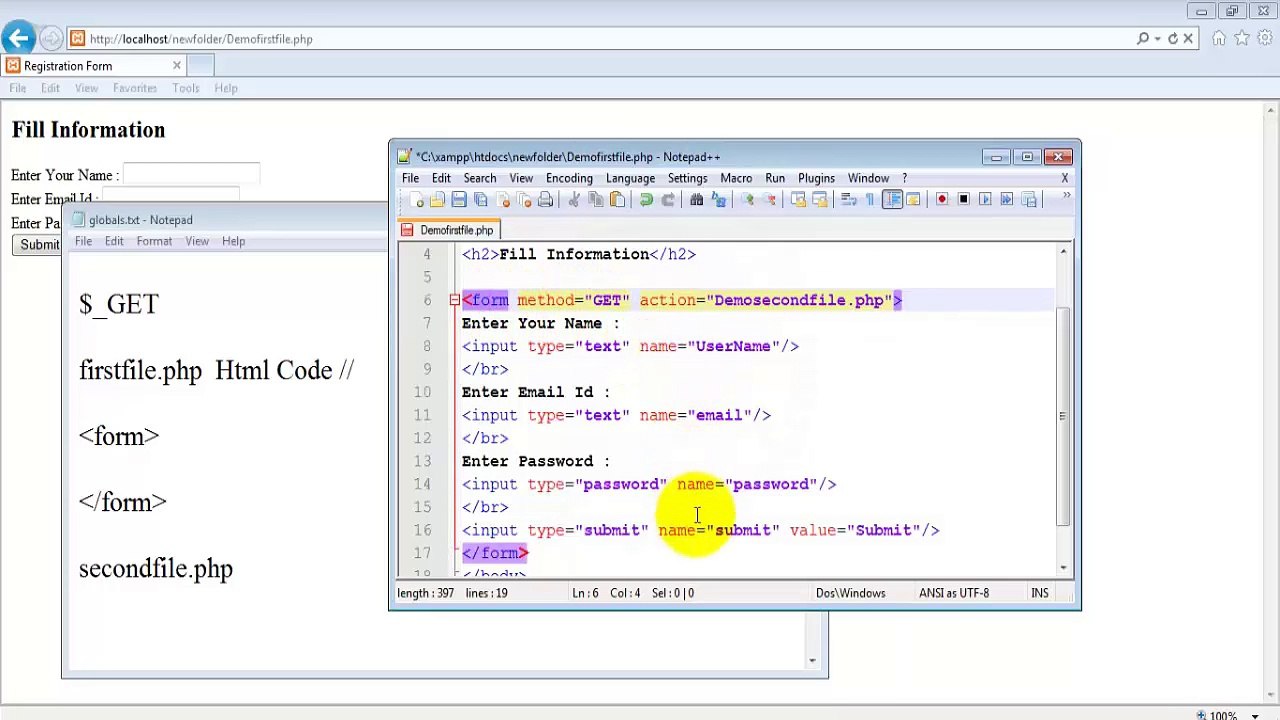Stop loading with the IE X icon
Image resolution: width=1280 pixels, height=720 pixels.
(1188, 39)
